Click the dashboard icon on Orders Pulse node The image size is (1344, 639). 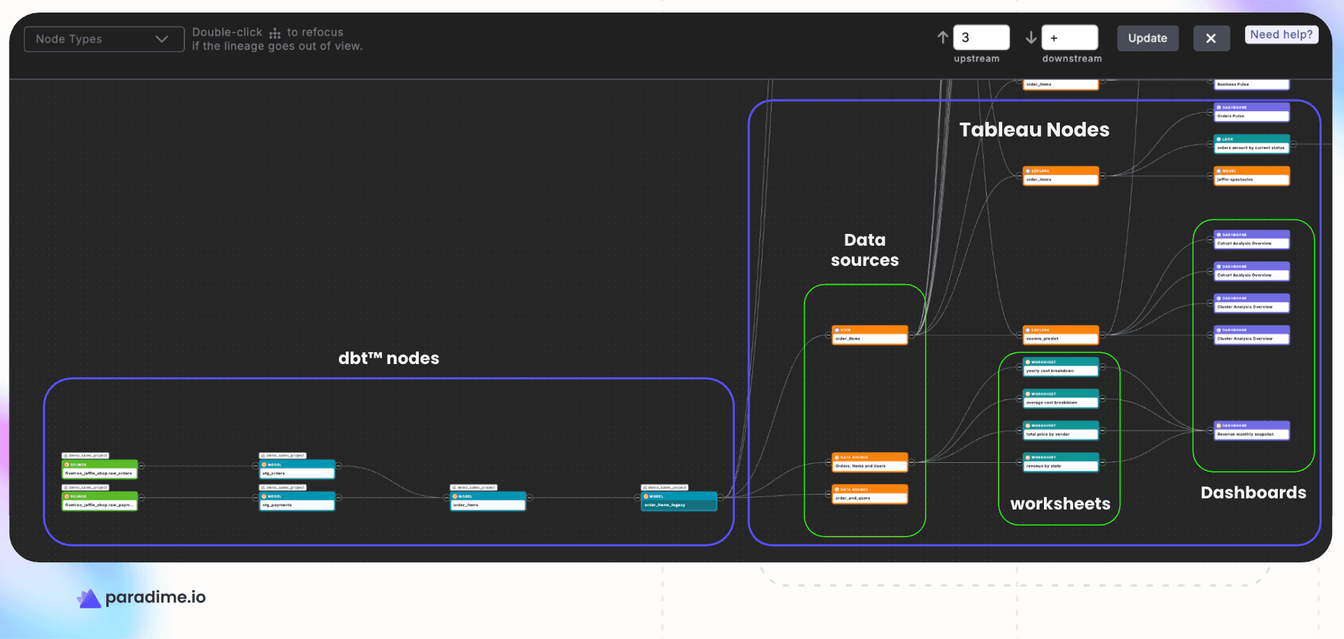coord(1218,107)
